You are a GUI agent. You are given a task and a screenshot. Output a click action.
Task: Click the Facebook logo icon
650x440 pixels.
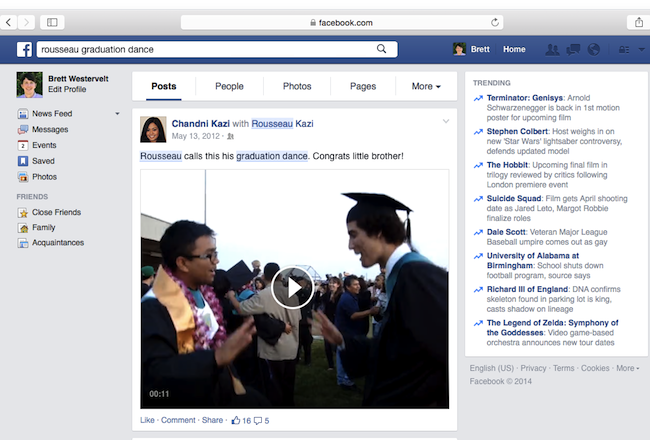point(24,49)
